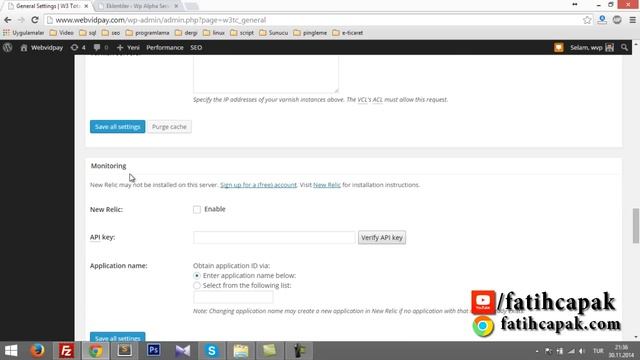Click the Purge cache button
Viewport: 640px width, 360px height.
pos(169,127)
